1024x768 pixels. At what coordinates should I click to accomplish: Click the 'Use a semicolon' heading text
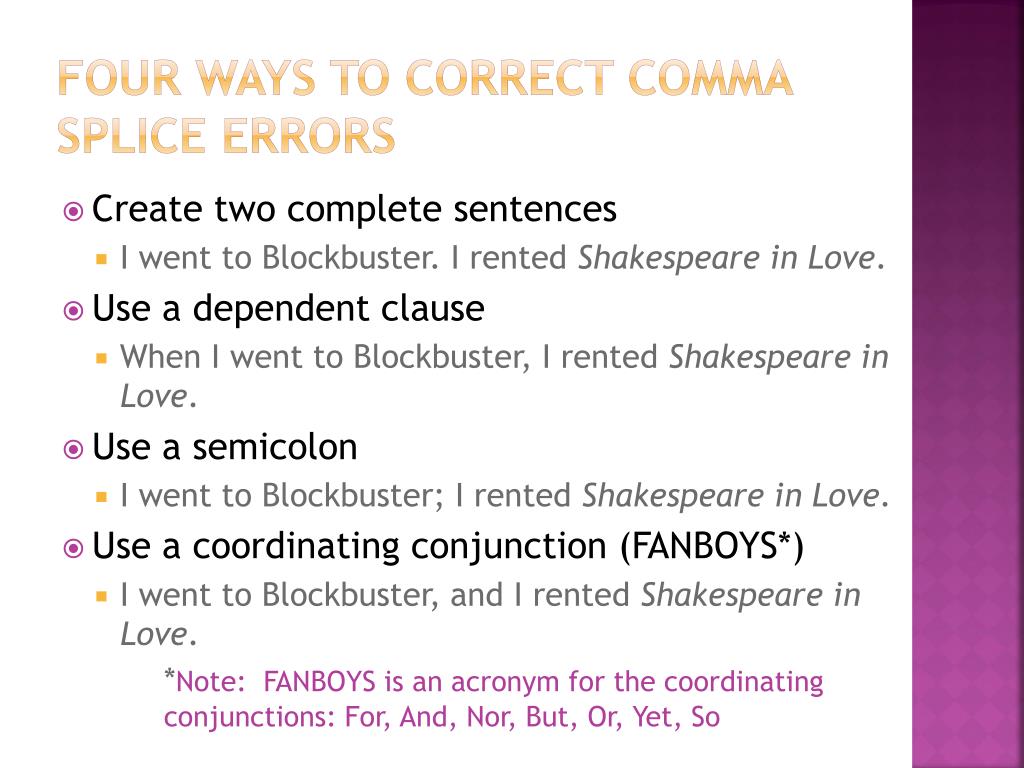click(x=225, y=447)
